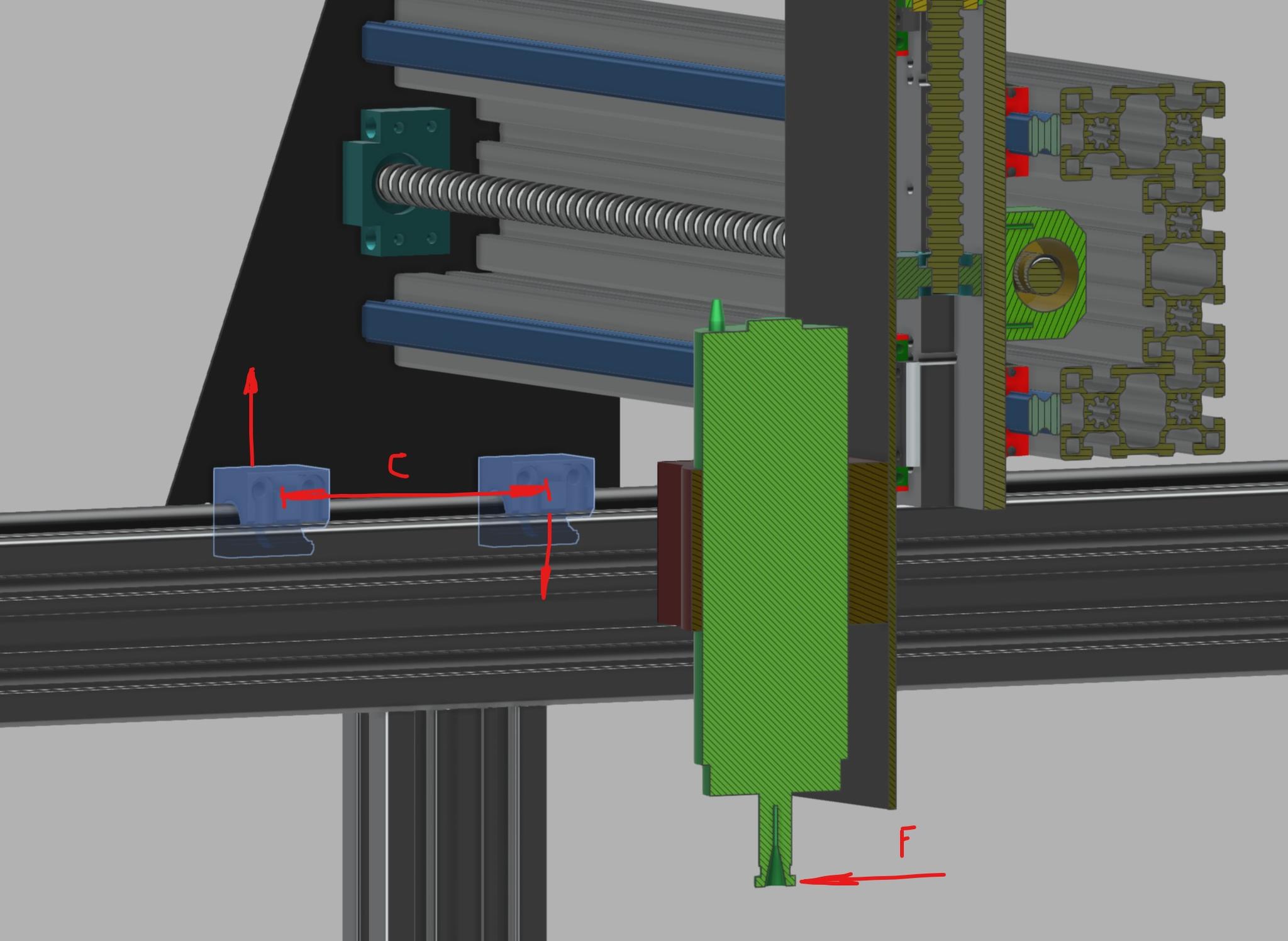This screenshot has height=941, width=1288.
Task: Select the green pin on top of the spindle
Action: (x=716, y=314)
